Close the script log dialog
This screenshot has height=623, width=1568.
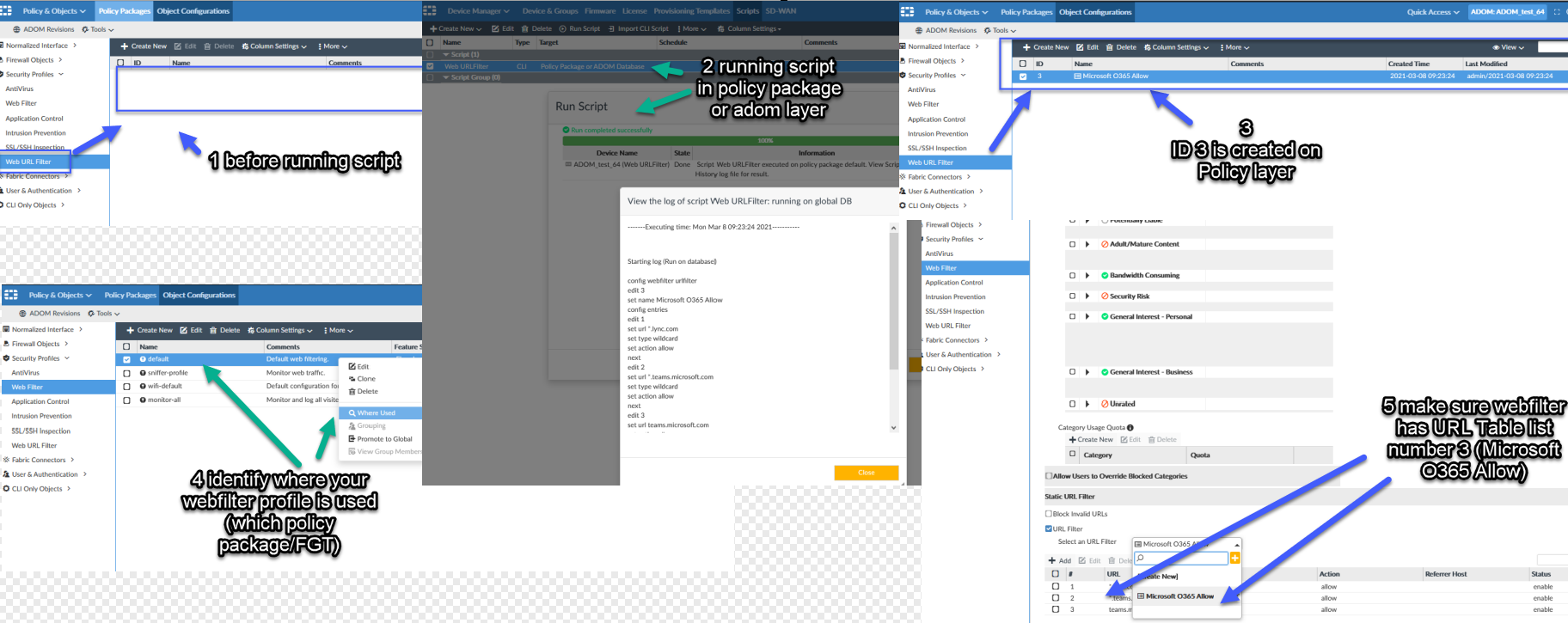tap(866, 473)
